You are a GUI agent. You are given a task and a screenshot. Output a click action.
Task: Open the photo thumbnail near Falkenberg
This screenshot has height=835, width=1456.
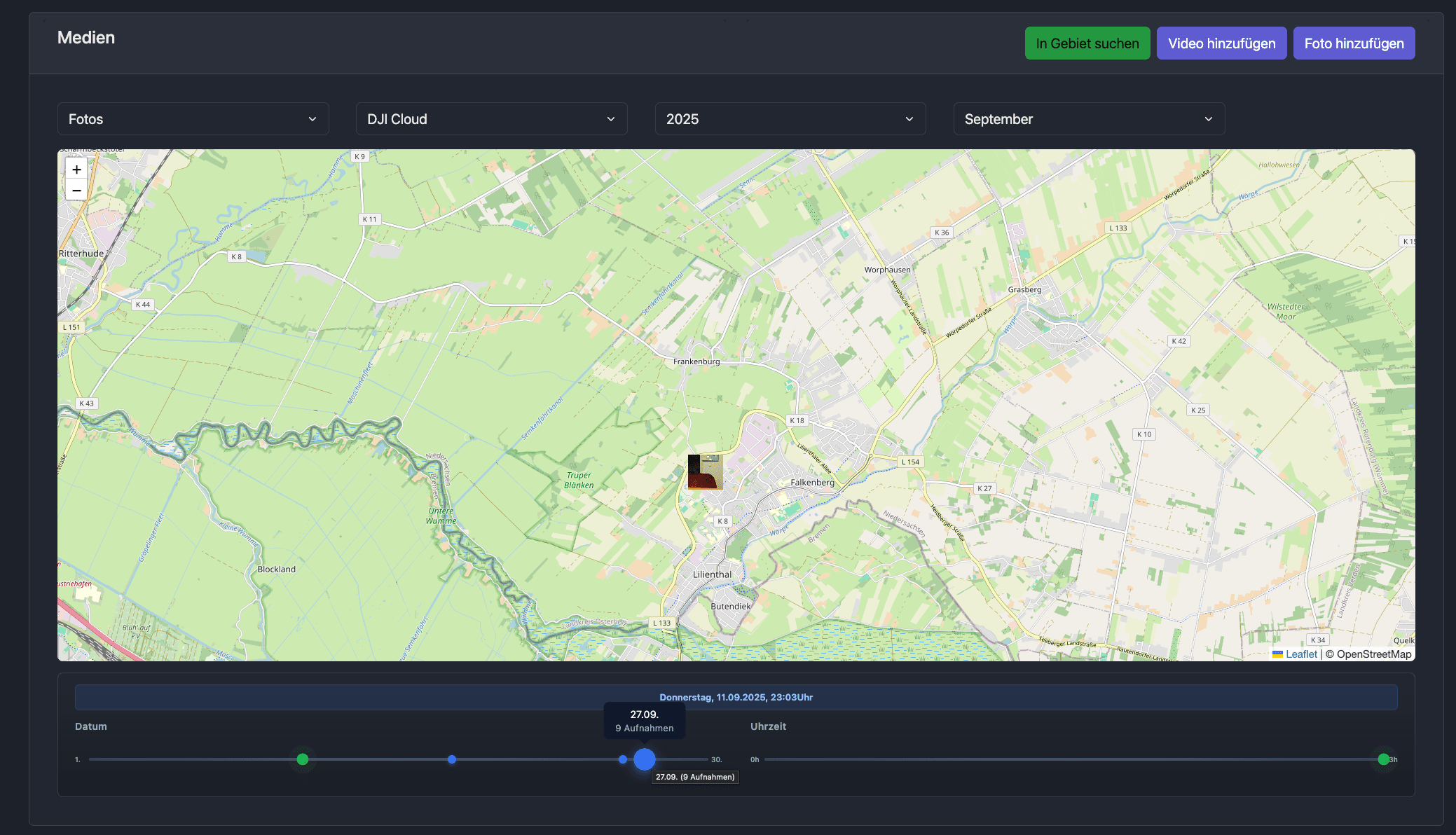click(x=705, y=471)
